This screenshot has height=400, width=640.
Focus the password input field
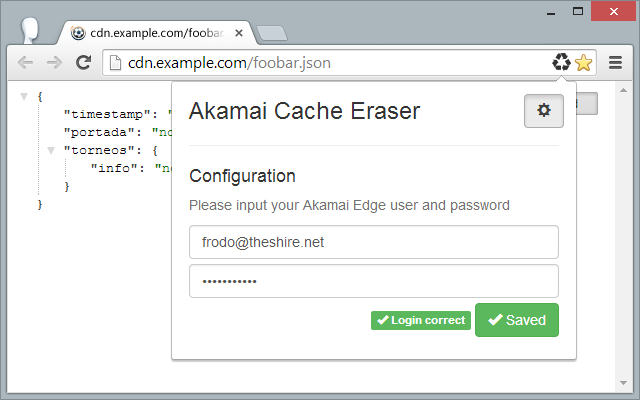coord(374,281)
